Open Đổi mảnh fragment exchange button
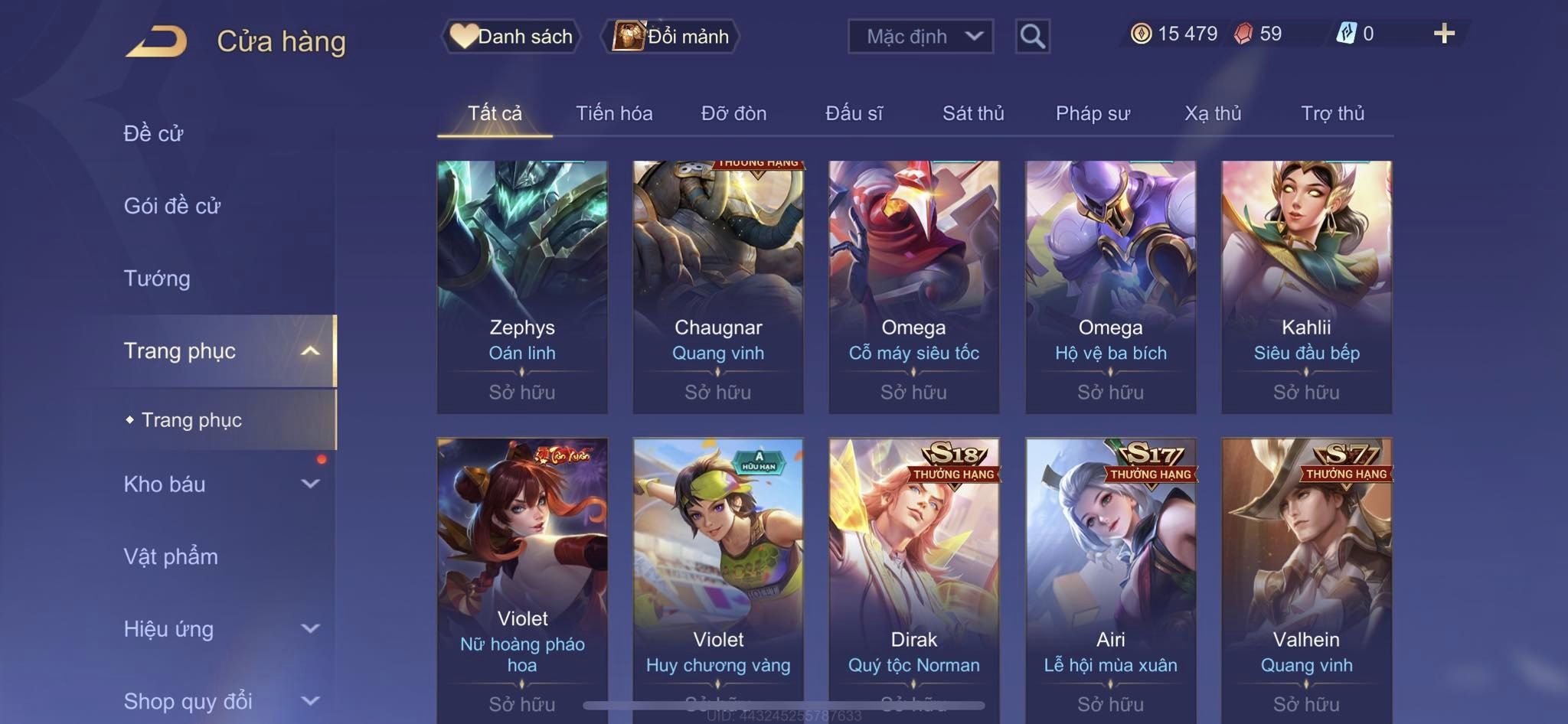 pos(671,36)
